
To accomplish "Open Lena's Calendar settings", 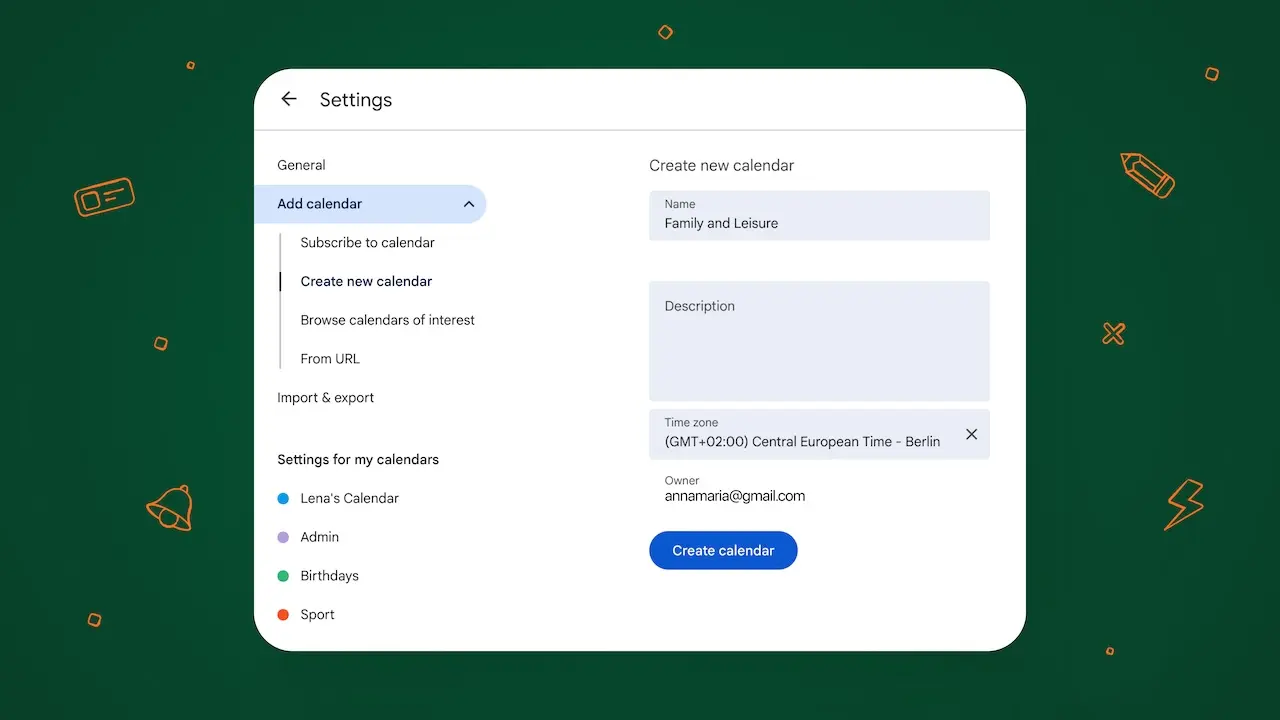I will click(x=349, y=498).
